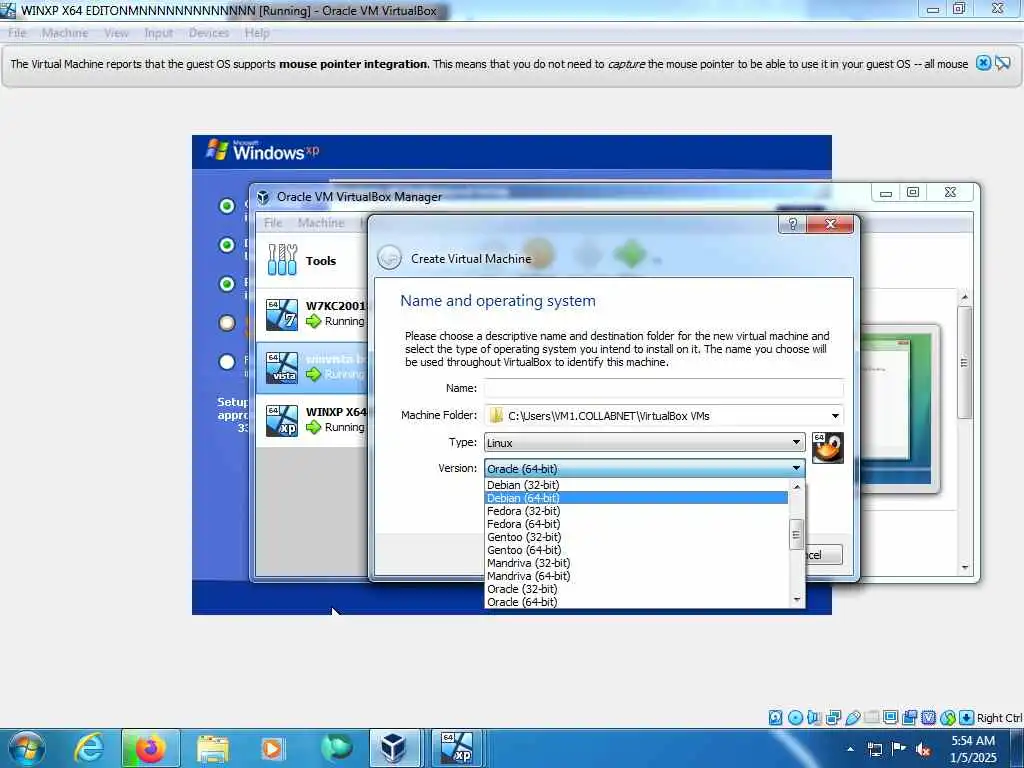Choose Debian (32-bit) from the version list
This screenshot has height=768, width=1024.
(637, 485)
